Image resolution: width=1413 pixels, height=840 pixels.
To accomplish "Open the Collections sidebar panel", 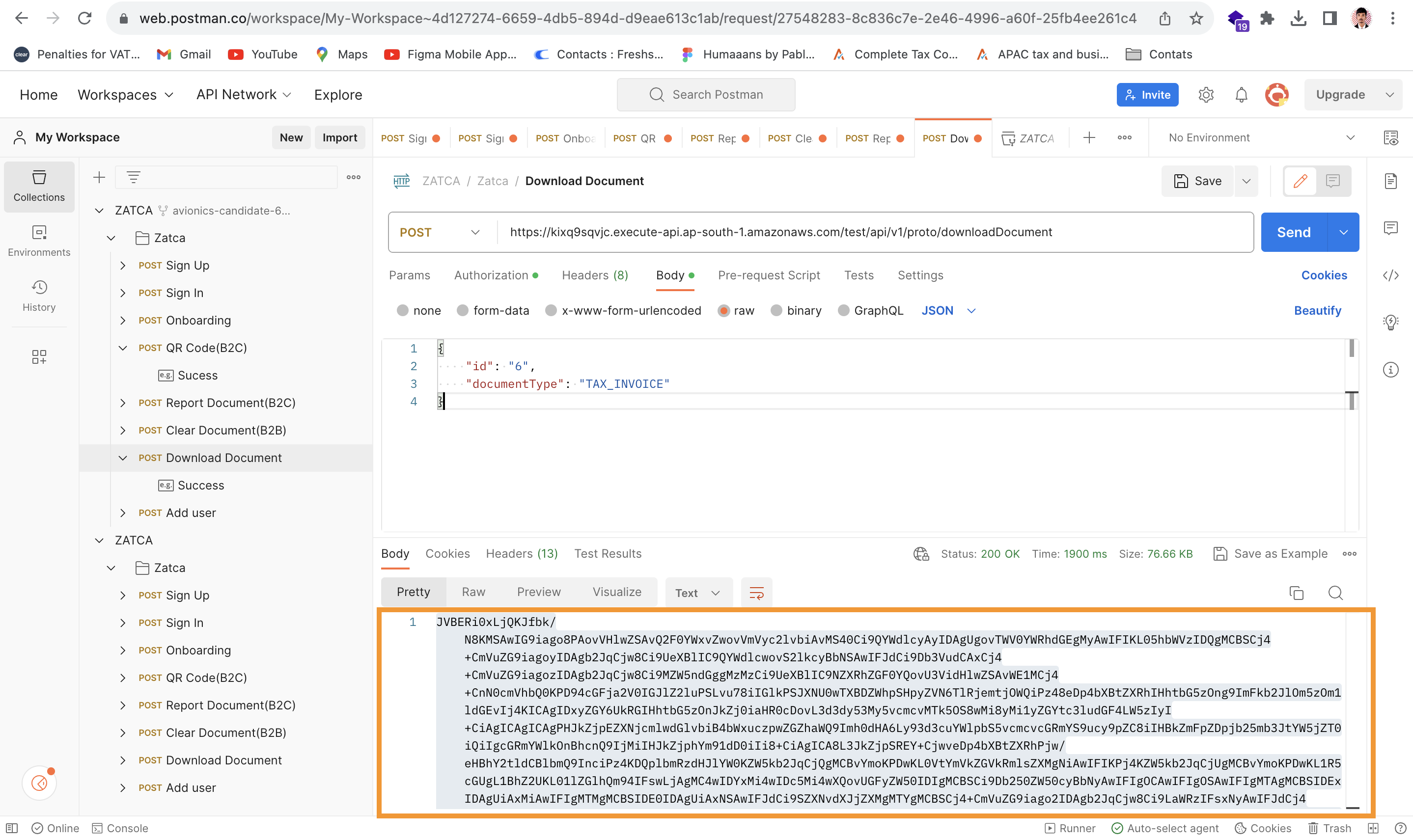I will coord(38,186).
